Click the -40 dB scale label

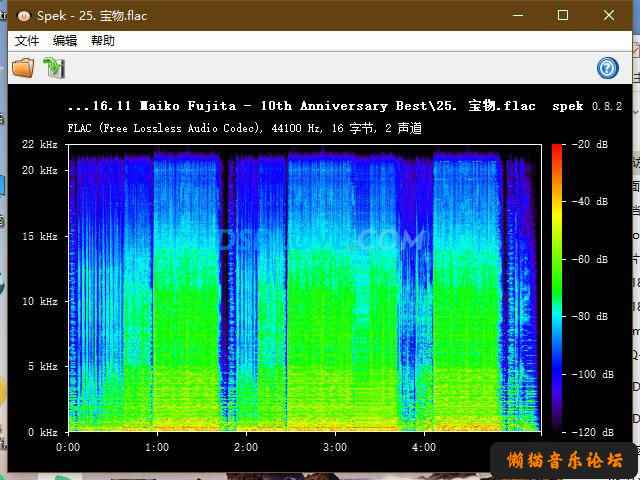click(x=590, y=201)
